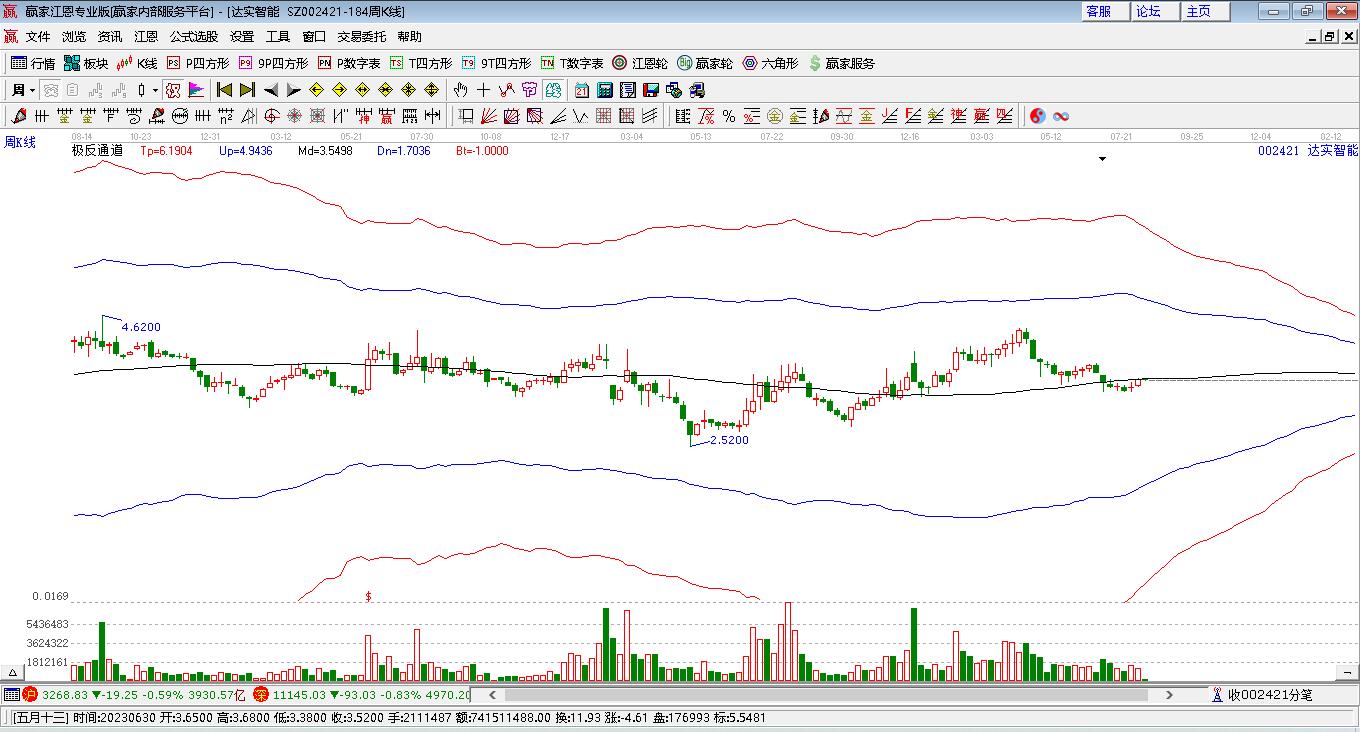This screenshot has width=1360, height=732.
Task: Toggle the T数字表 number table view
Action: [572, 63]
